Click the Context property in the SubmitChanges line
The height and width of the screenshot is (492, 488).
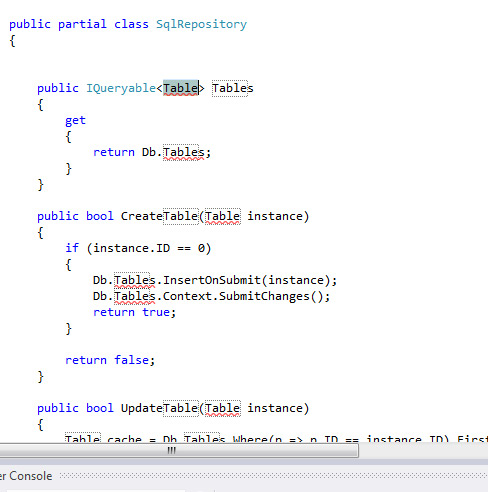pos(187,296)
